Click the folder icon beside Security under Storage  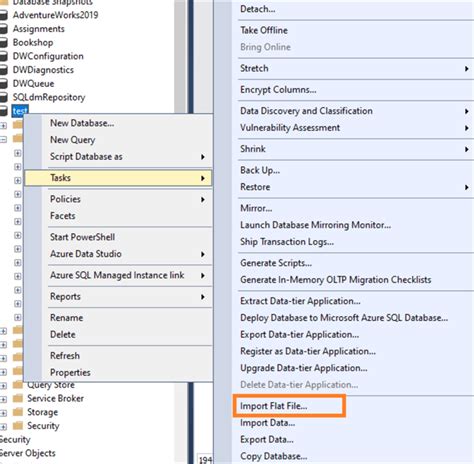click(x=18, y=426)
